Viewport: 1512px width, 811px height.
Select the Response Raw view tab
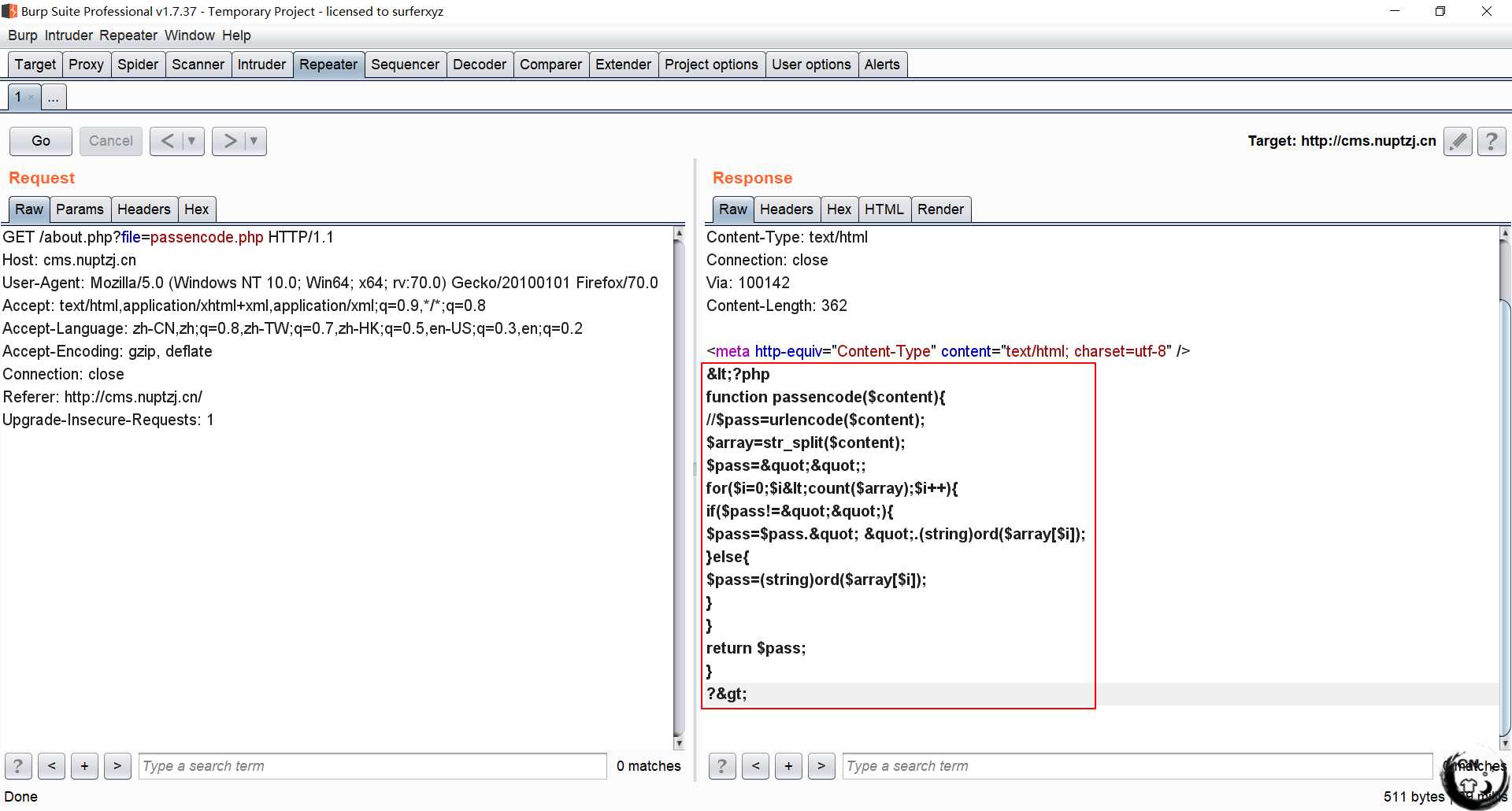tap(733, 209)
